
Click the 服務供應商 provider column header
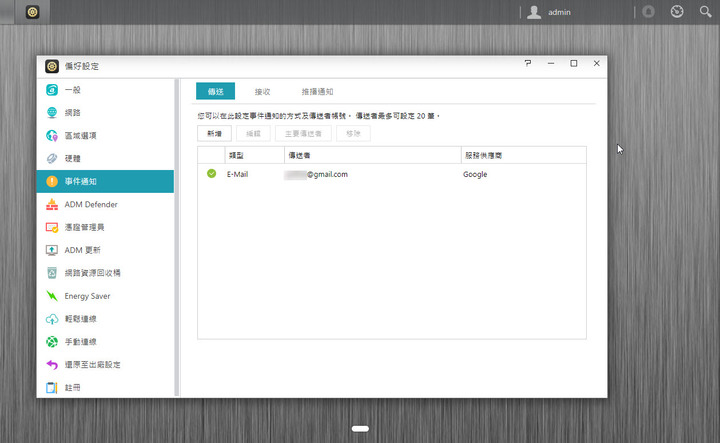pyautogui.click(x=524, y=155)
